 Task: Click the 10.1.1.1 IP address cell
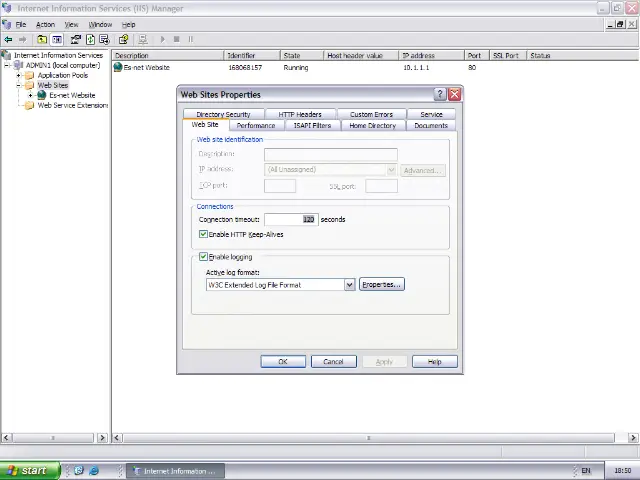416,68
